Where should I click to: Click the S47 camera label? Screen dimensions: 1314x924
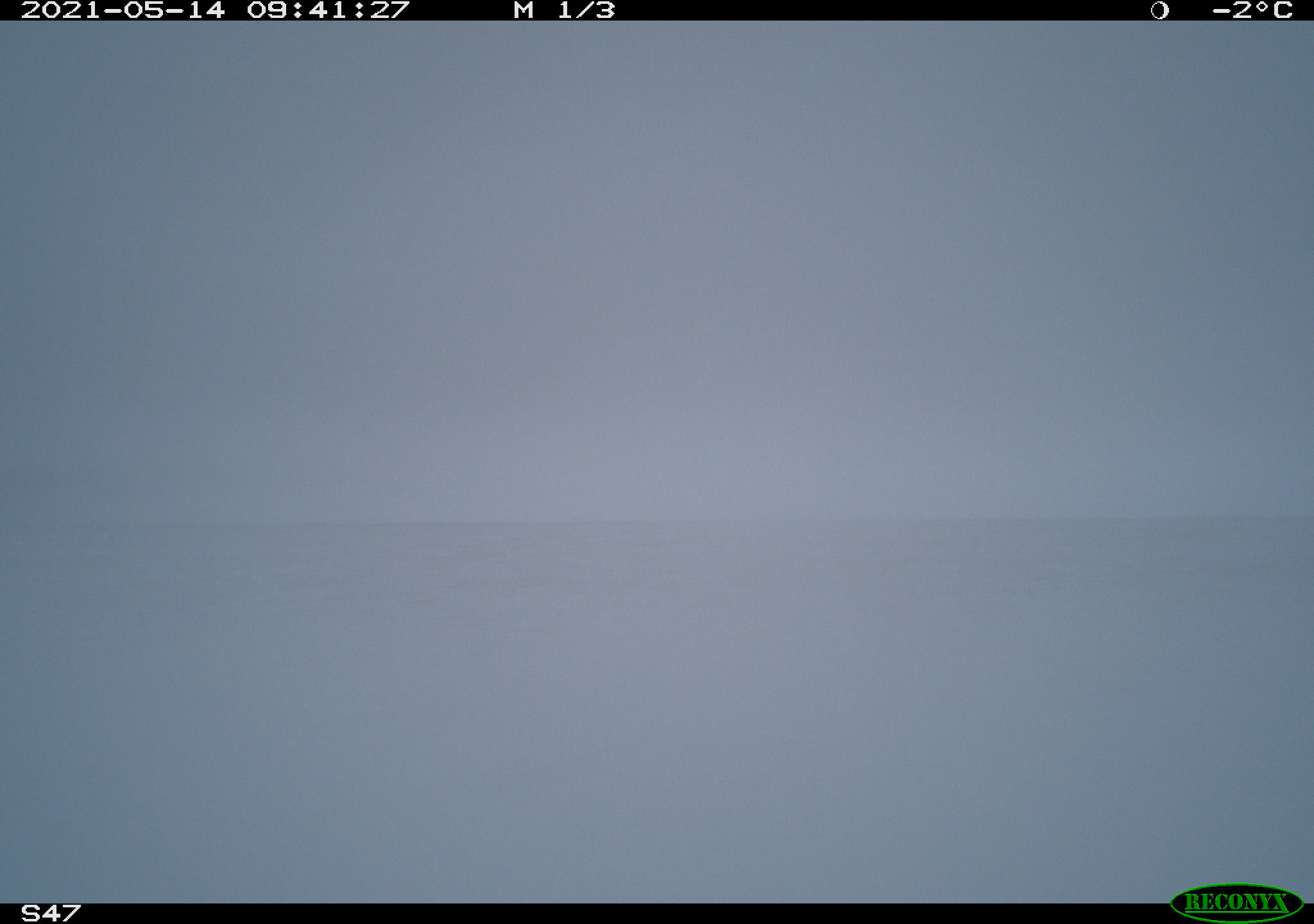click(x=51, y=913)
